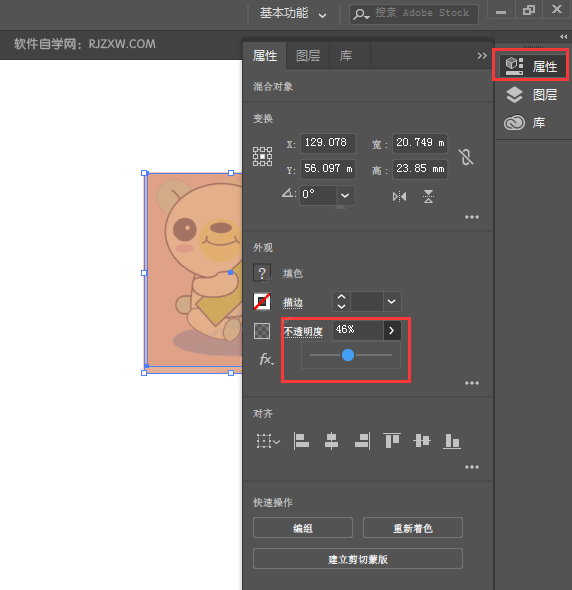The width and height of the screenshot is (572, 590).
Task: Expand the opacity slider arrow
Action: [x=392, y=330]
